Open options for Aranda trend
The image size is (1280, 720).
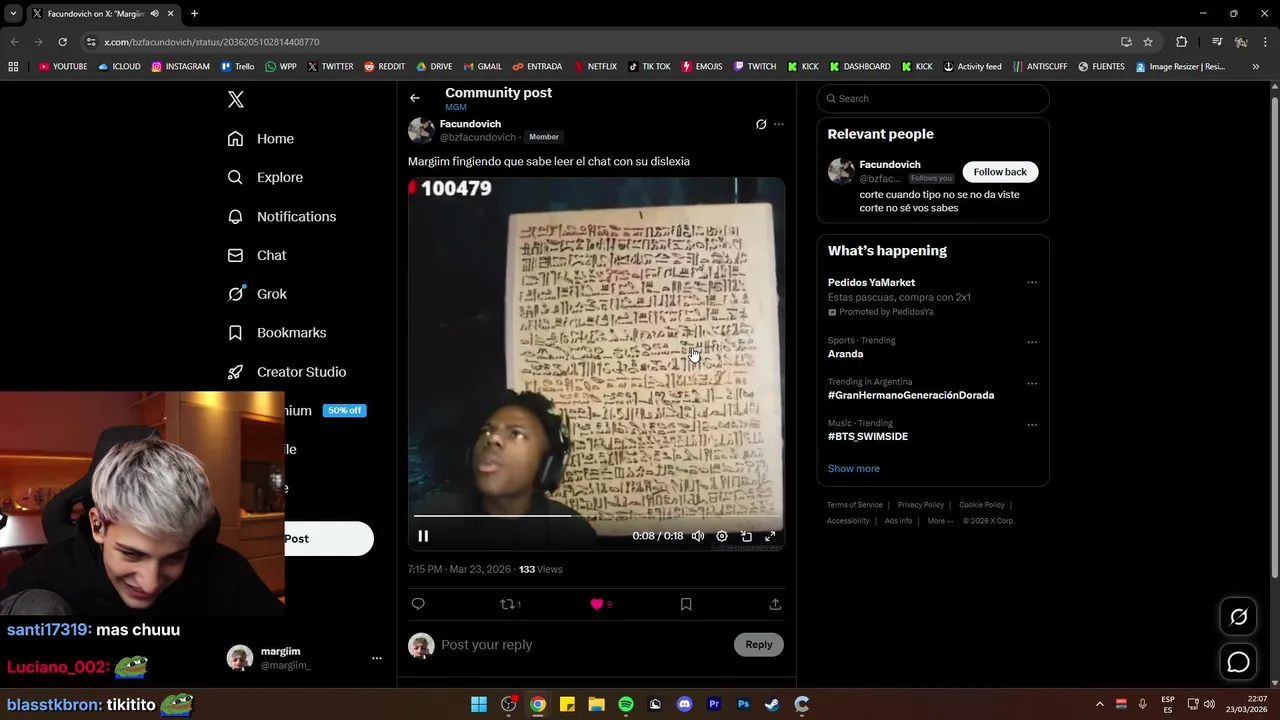(1032, 342)
